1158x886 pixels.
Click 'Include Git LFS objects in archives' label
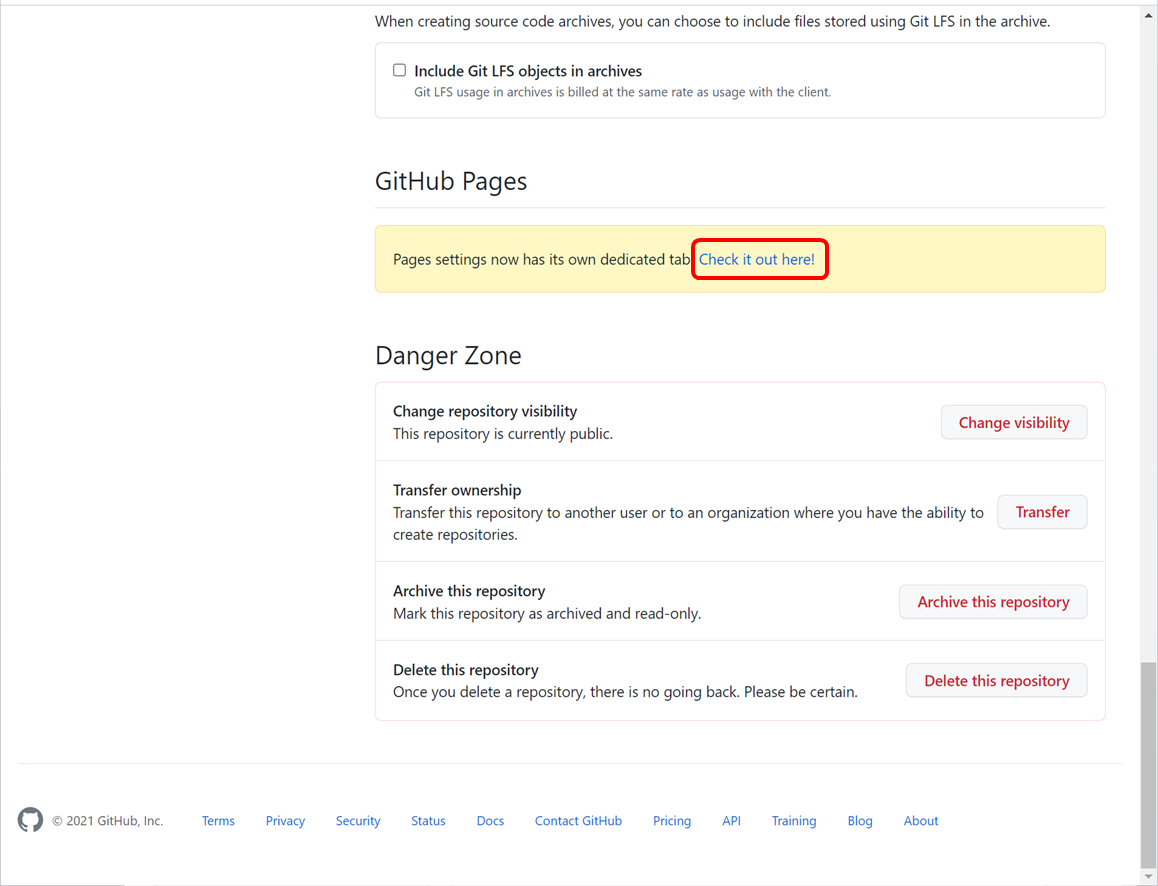point(528,71)
